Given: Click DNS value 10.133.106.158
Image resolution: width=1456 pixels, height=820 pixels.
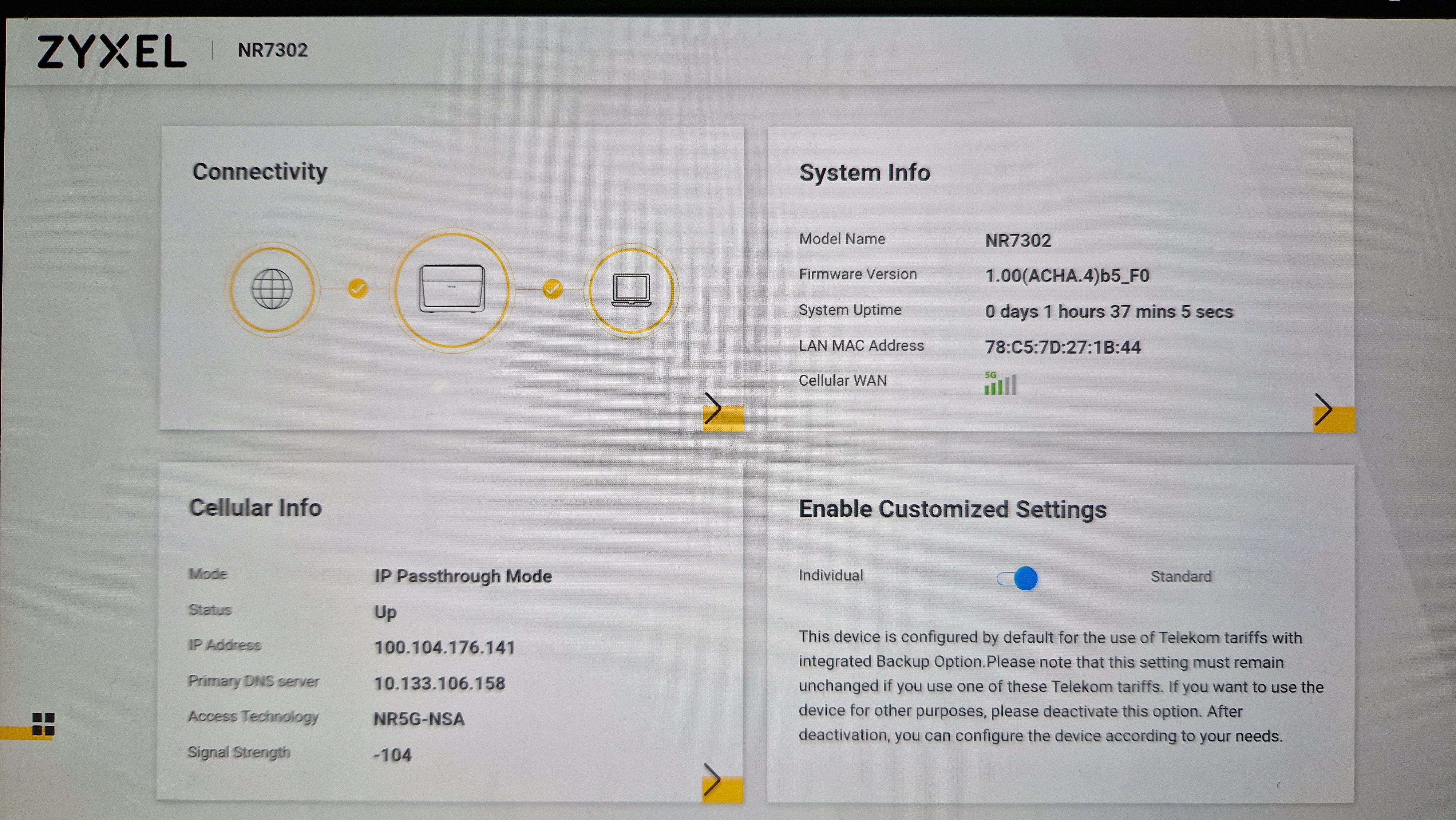Looking at the screenshot, I should point(440,683).
